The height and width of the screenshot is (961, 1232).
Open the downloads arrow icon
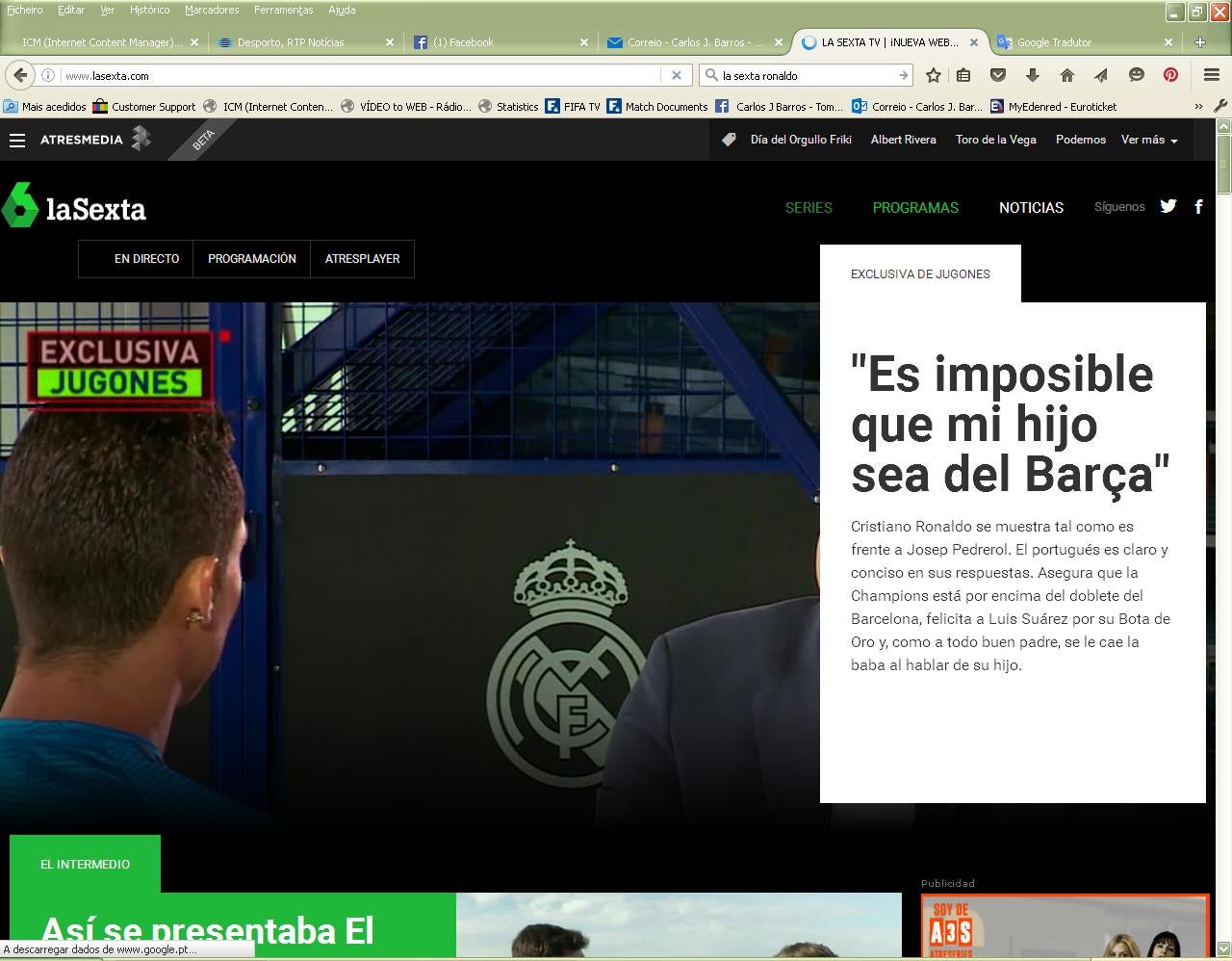point(1032,75)
